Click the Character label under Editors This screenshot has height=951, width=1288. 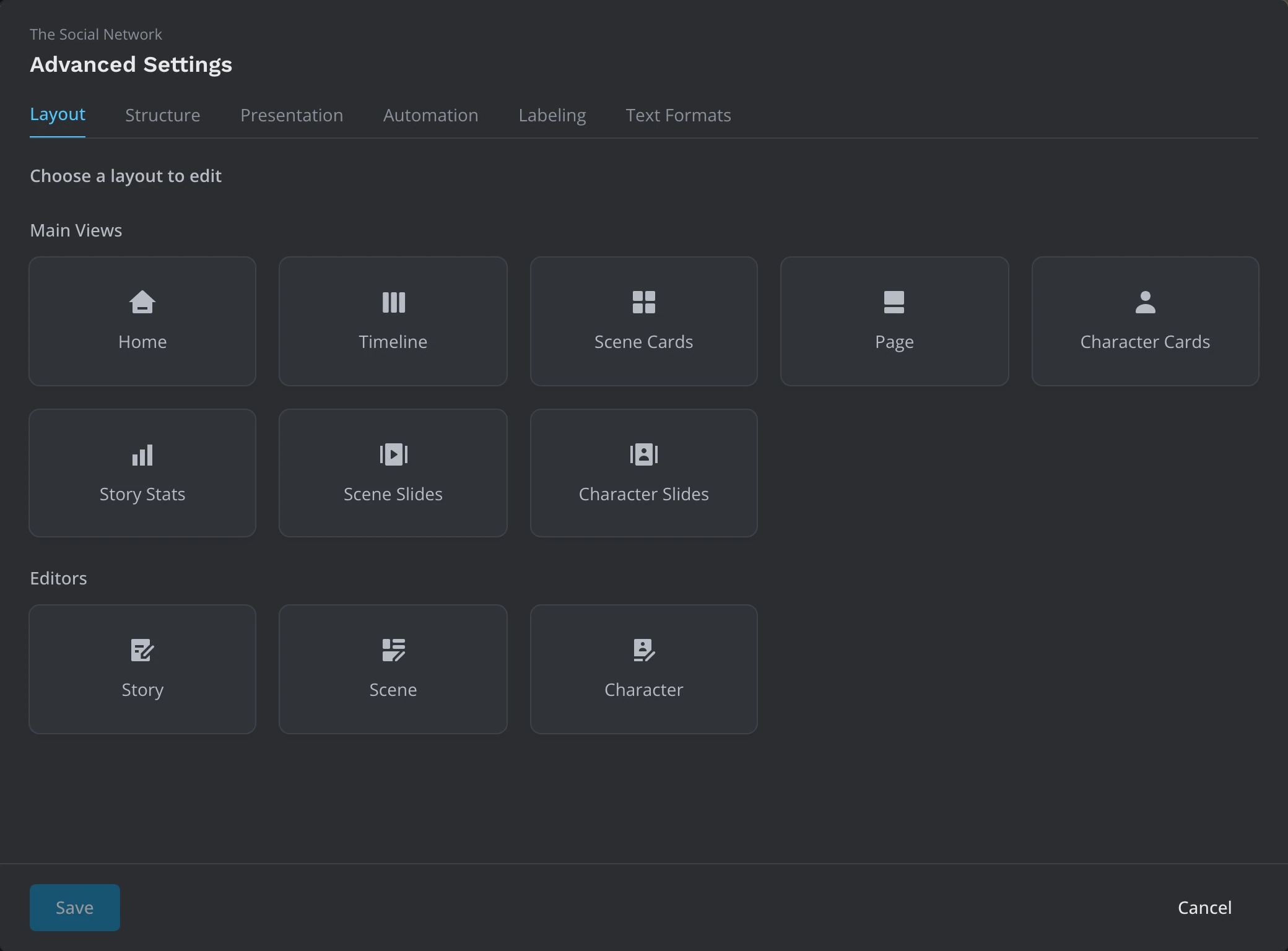click(643, 690)
